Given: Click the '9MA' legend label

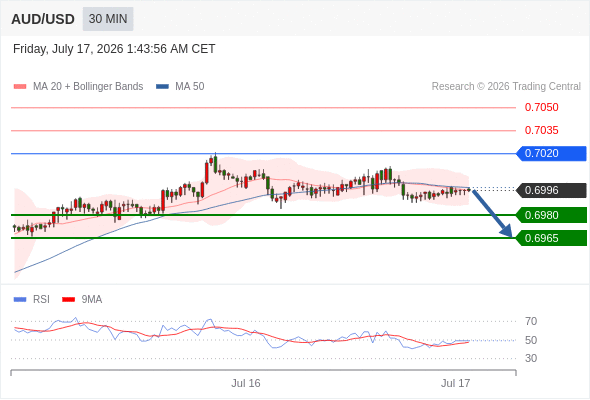Looking at the screenshot, I should point(92,300).
